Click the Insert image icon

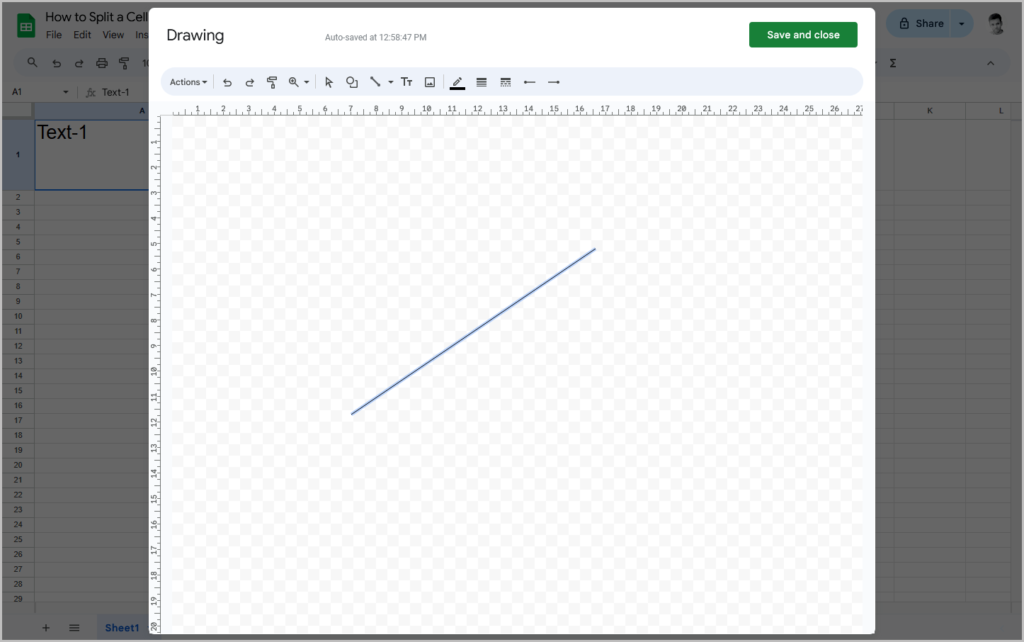(x=430, y=82)
